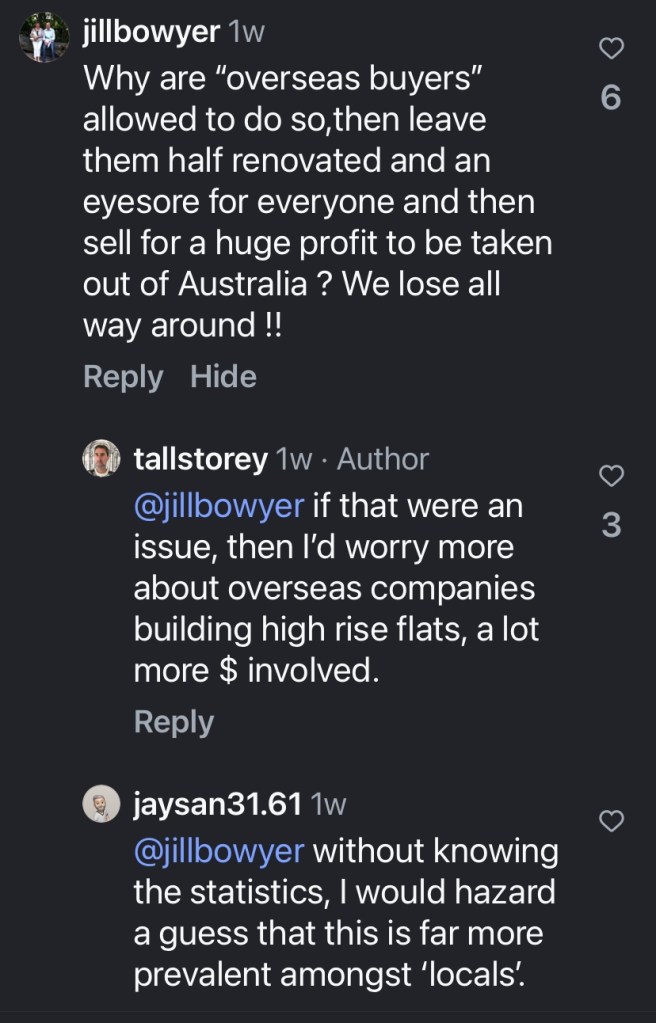View the 3 likes on tallstorey's reply

(611, 525)
